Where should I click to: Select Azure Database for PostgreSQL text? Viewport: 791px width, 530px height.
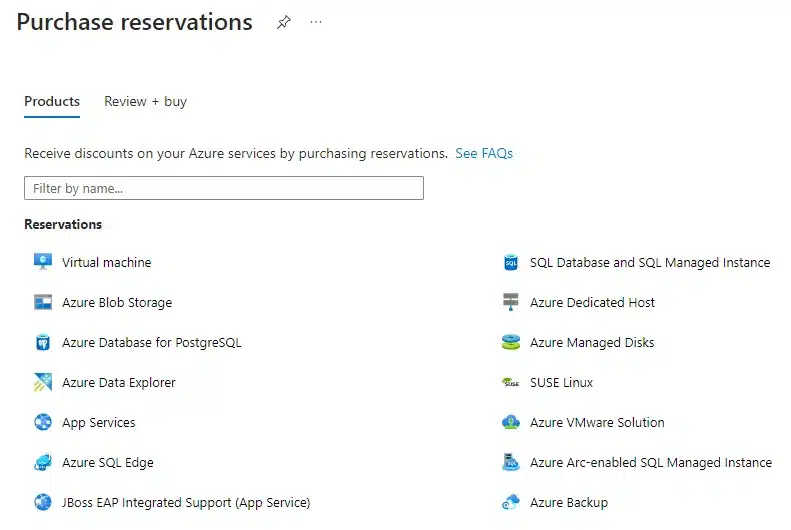pos(151,343)
